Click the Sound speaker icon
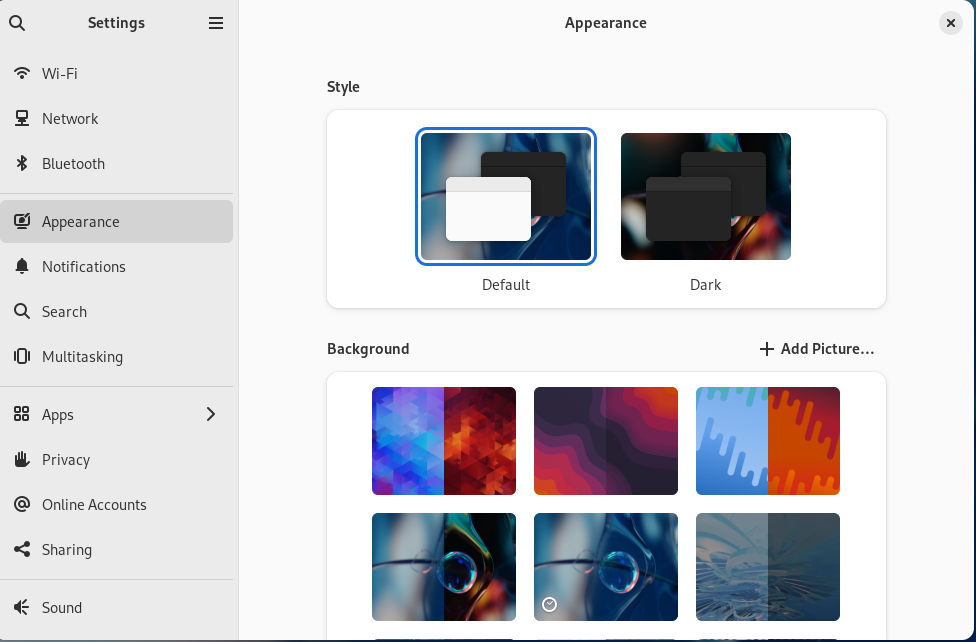The height and width of the screenshot is (642, 976). [22, 607]
